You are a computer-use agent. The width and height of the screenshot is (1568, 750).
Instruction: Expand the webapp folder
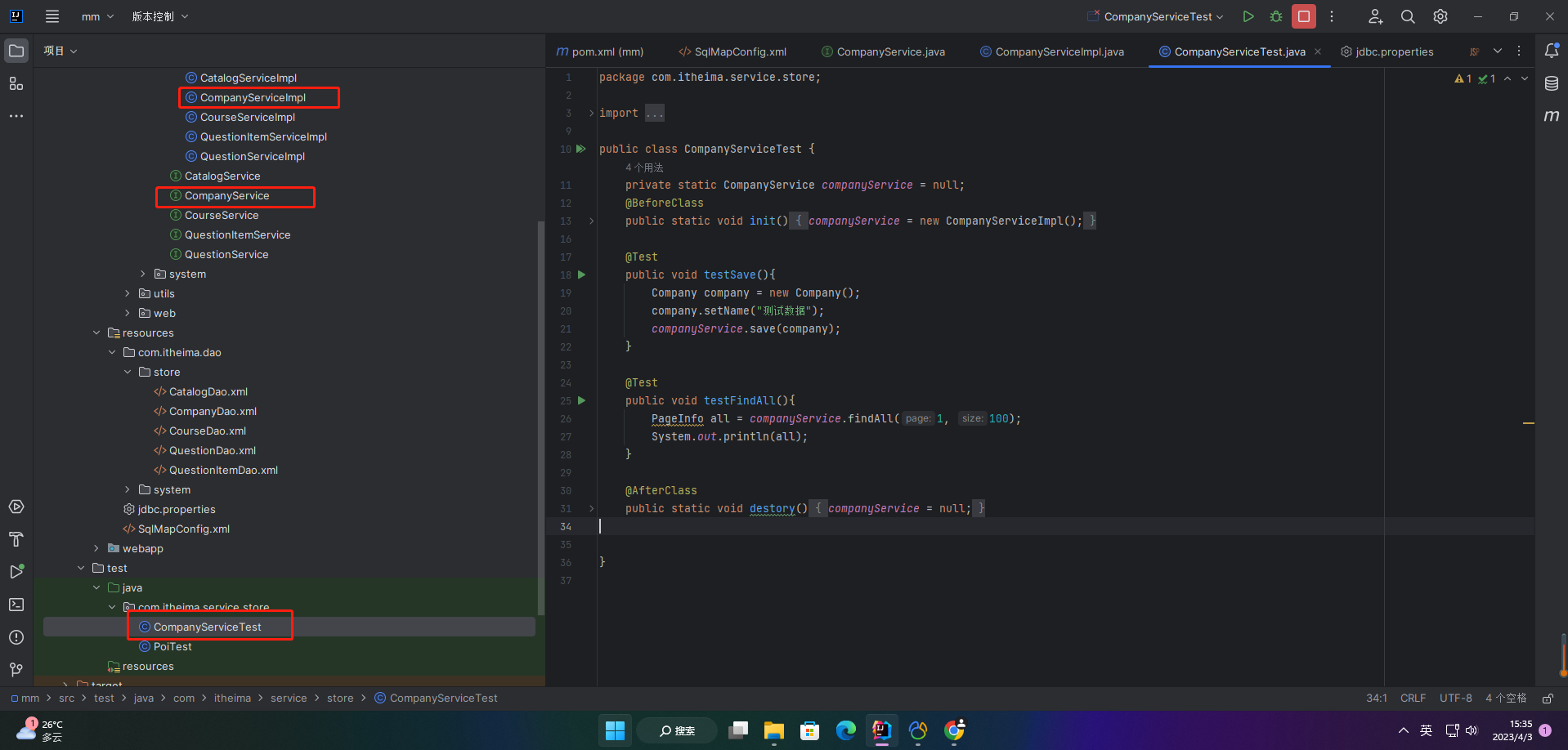(x=96, y=549)
